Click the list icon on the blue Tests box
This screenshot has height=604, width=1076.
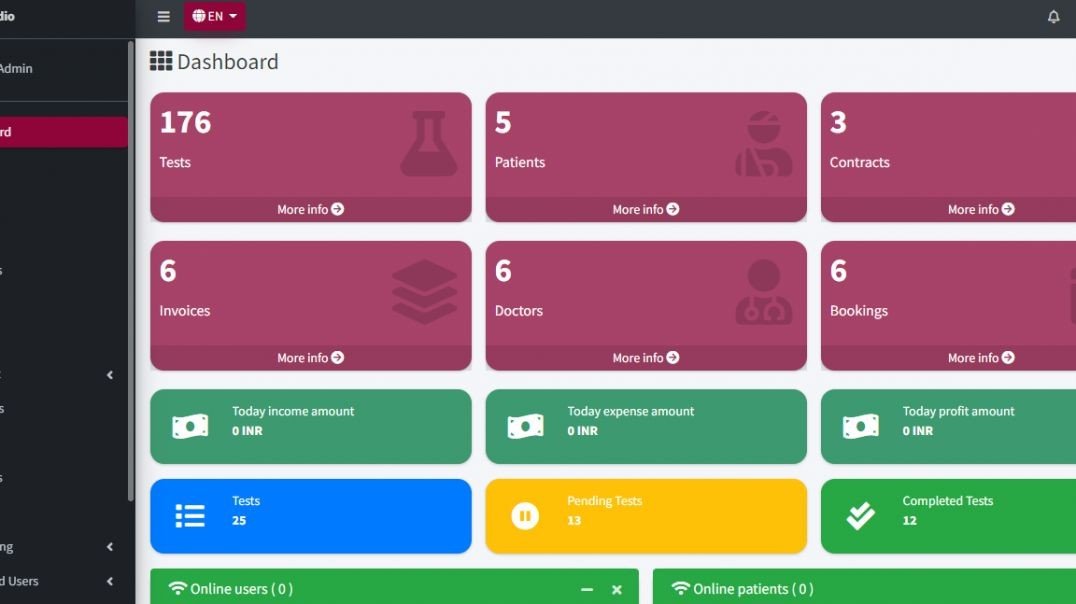[189, 515]
